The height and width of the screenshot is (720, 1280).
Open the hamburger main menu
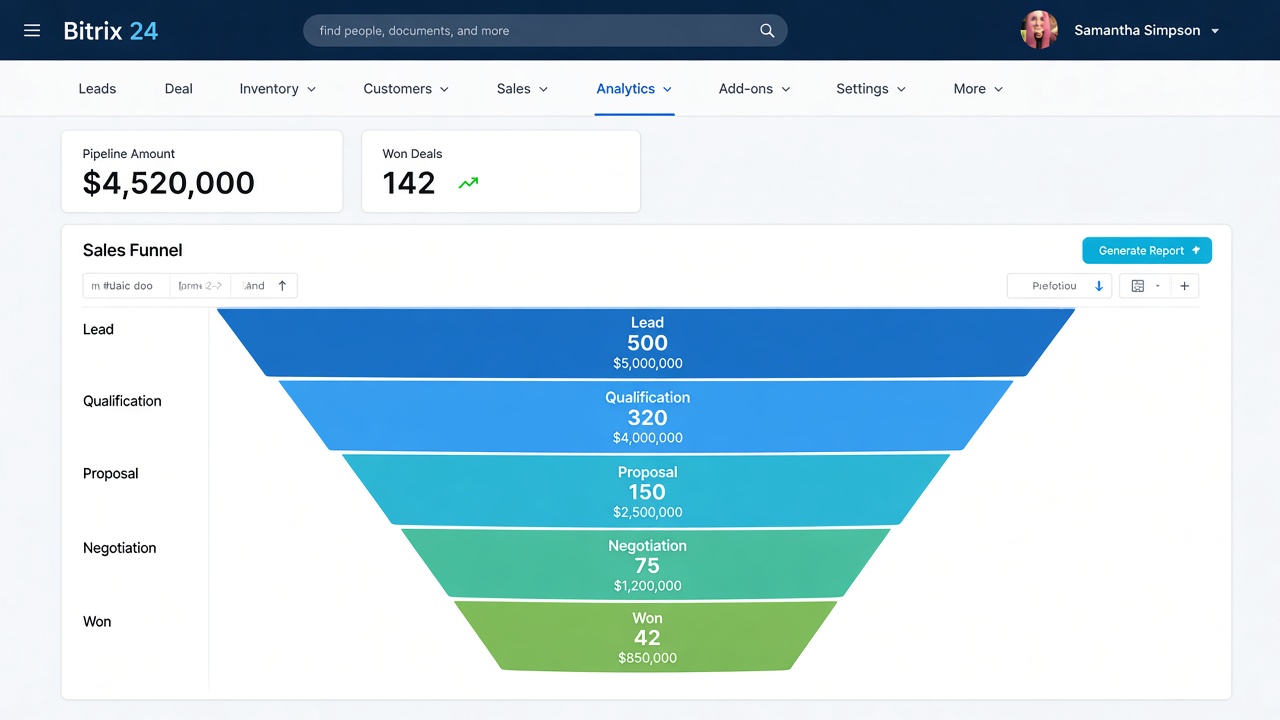32,31
